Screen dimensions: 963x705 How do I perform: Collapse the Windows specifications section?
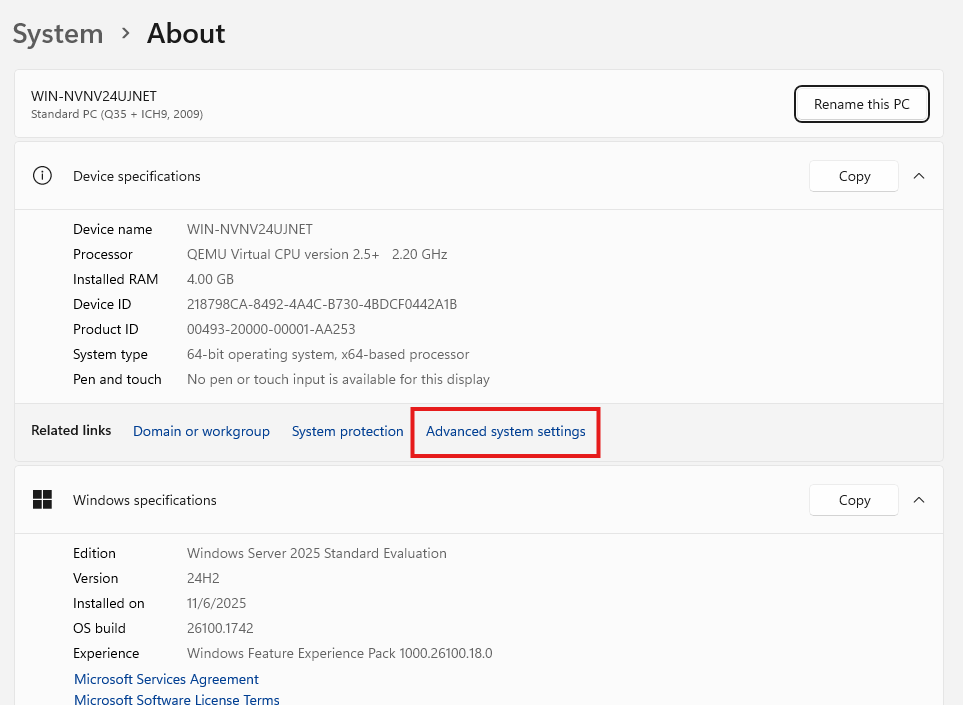pos(918,499)
